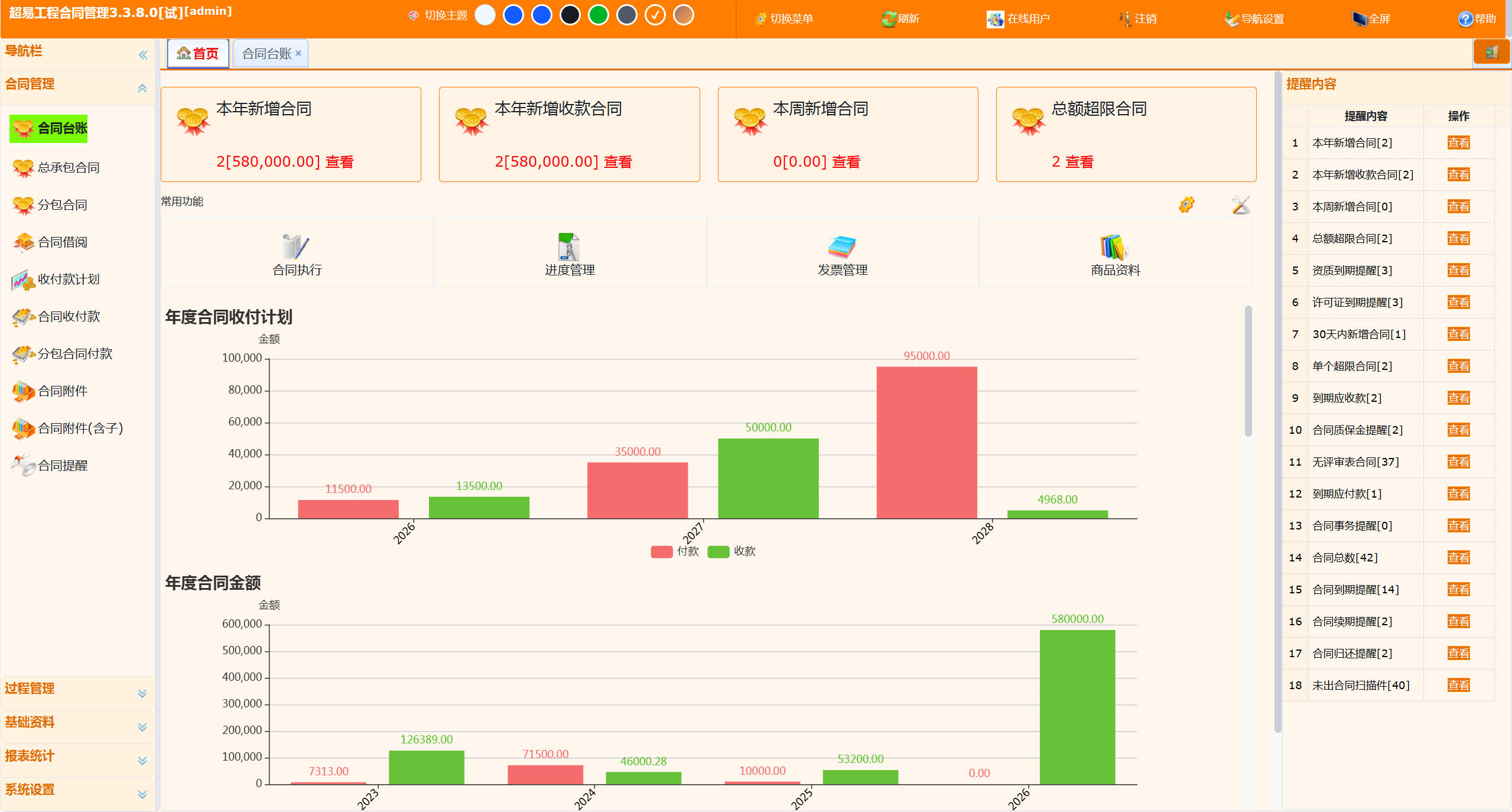1512x812 pixels.
Task: Open 发票管理 shortcut icon
Action: 842,247
